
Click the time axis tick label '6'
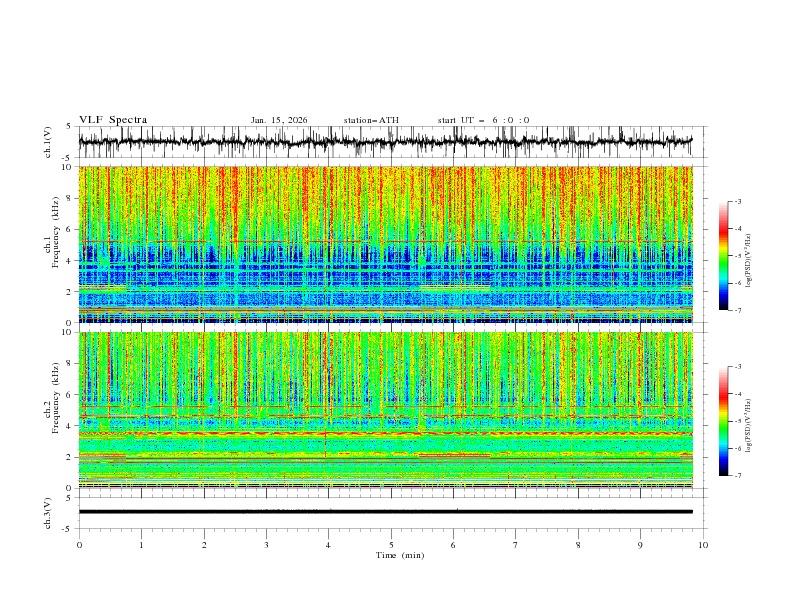453,545
